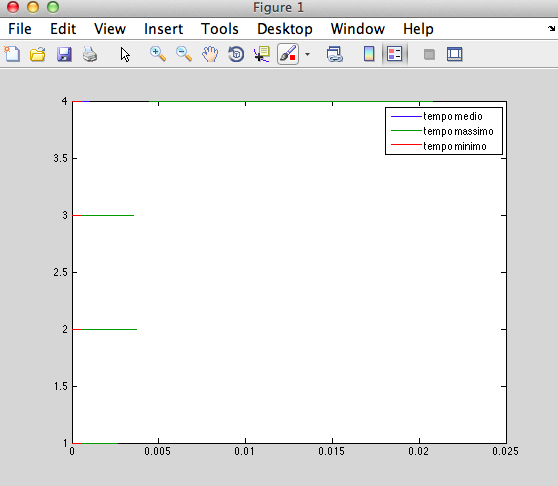558x486 pixels.
Task: Open the Insert menu
Action: click(x=163, y=29)
